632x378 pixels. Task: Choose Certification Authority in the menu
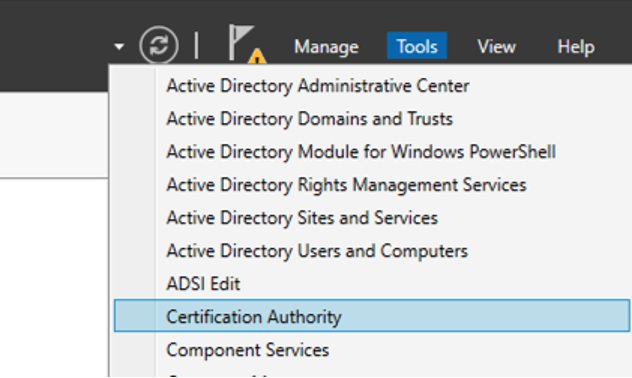(372, 316)
